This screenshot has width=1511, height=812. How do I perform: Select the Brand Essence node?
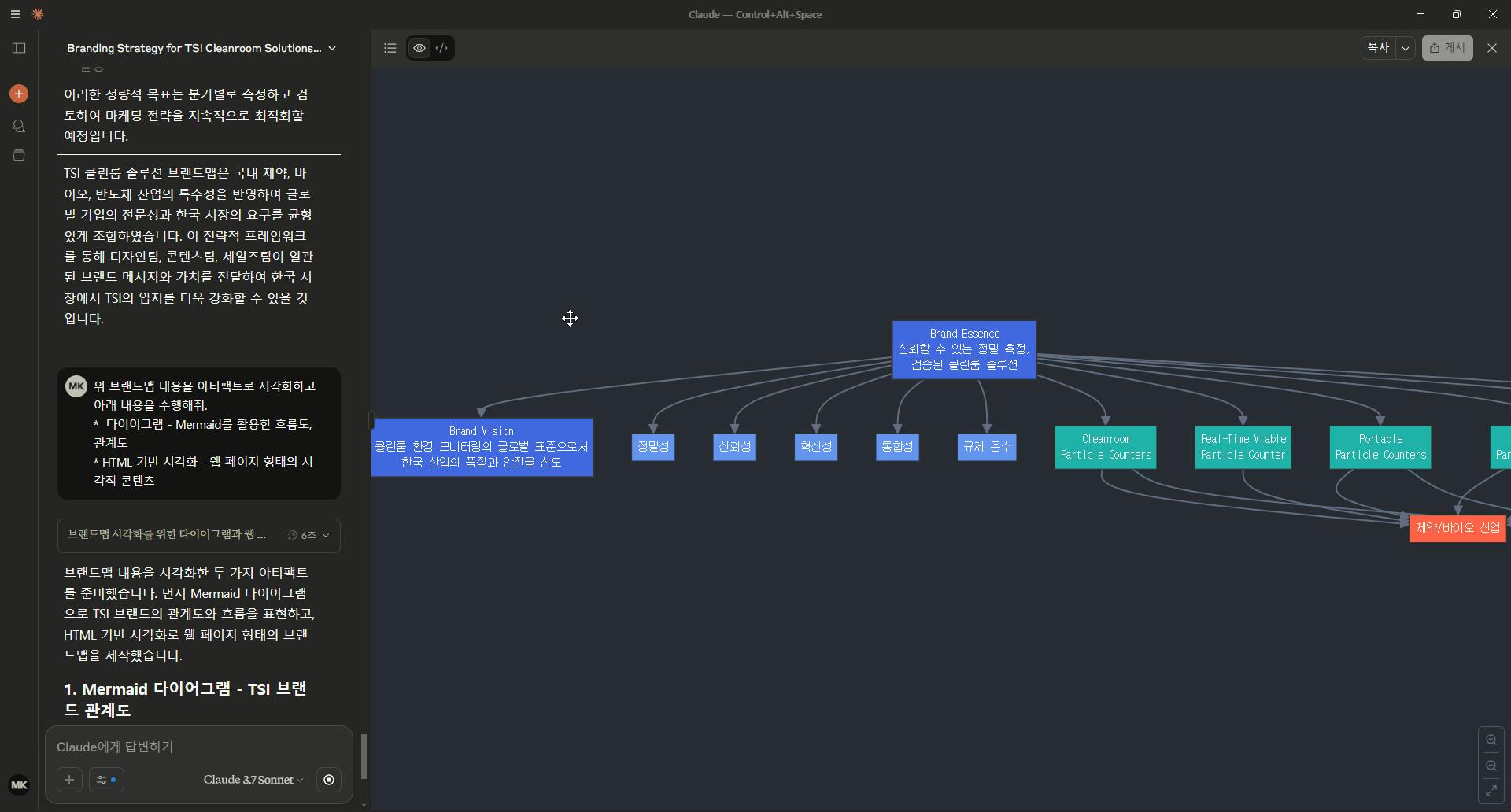tap(964, 349)
